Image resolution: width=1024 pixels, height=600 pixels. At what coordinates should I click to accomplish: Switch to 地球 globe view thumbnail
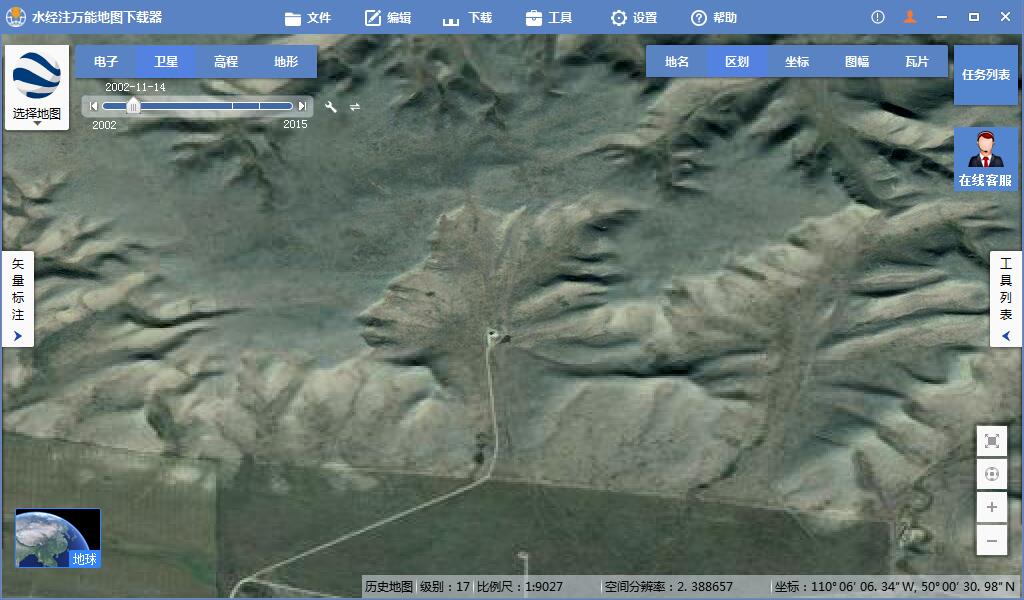(x=58, y=538)
